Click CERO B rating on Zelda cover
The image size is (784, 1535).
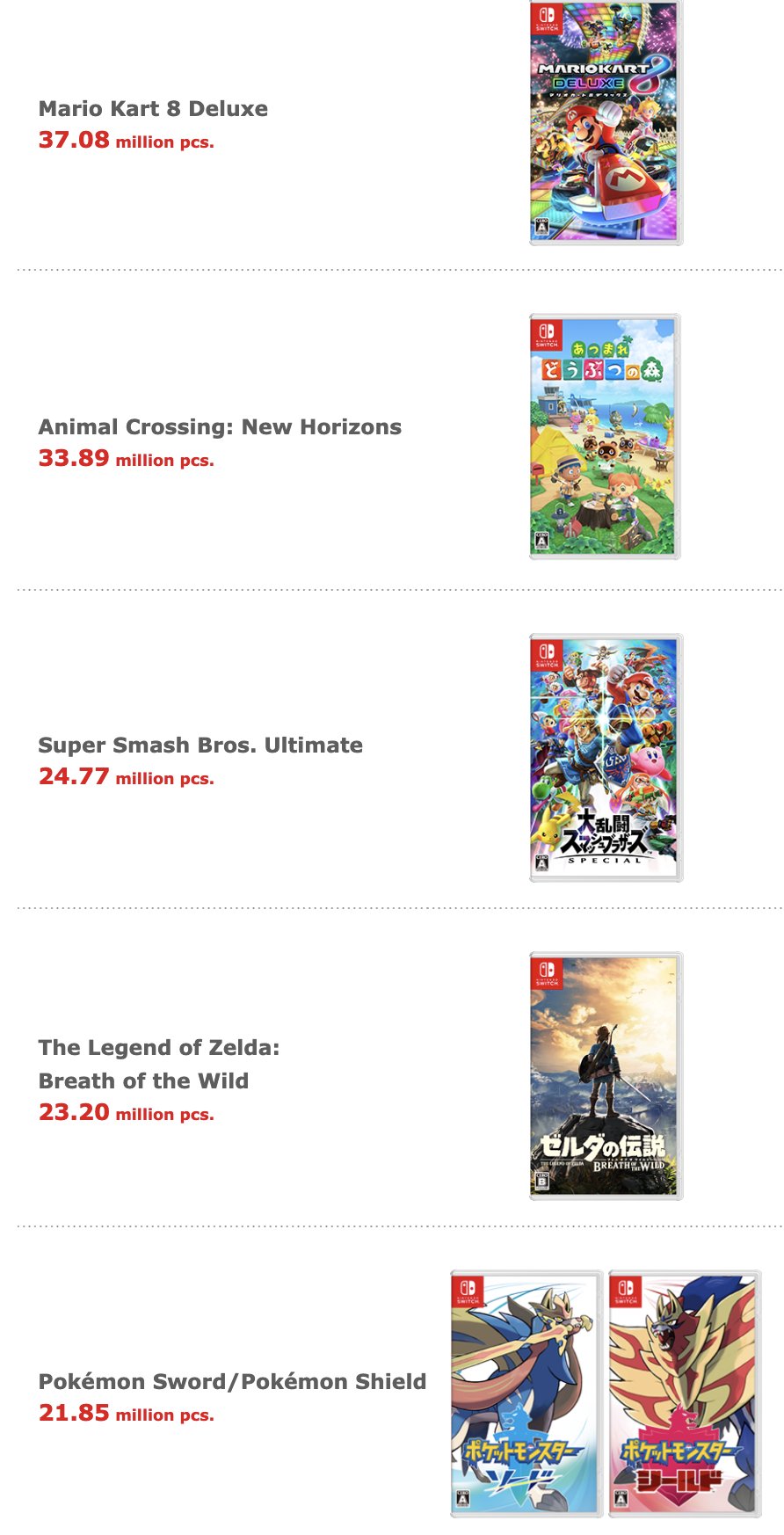[x=542, y=1180]
